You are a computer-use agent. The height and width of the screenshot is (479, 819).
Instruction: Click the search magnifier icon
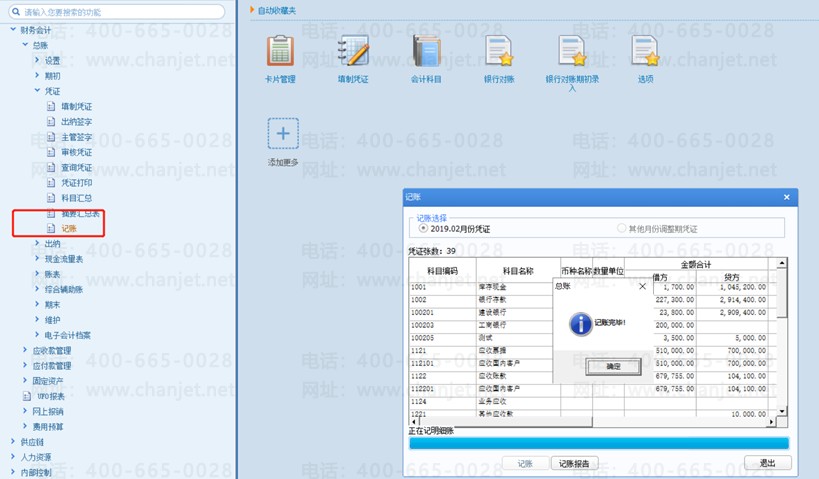pyautogui.click(x=16, y=11)
